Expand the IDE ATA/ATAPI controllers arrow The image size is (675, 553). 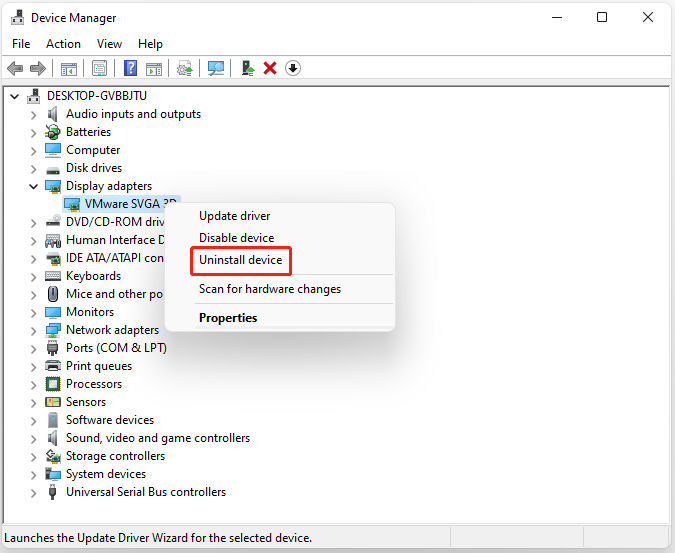[x=34, y=259]
